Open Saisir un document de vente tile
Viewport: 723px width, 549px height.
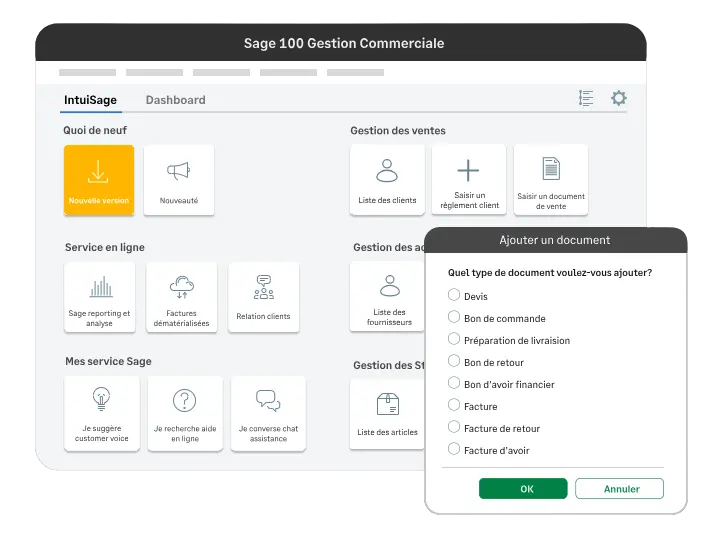(551, 180)
